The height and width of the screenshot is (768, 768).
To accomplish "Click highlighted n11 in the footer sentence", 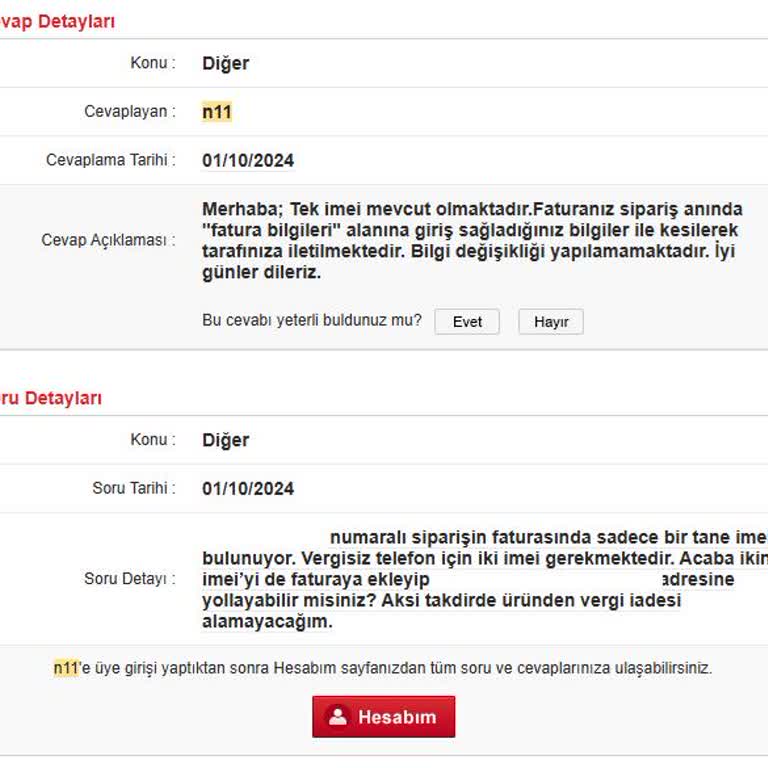I will pyautogui.click(x=65, y=668).
